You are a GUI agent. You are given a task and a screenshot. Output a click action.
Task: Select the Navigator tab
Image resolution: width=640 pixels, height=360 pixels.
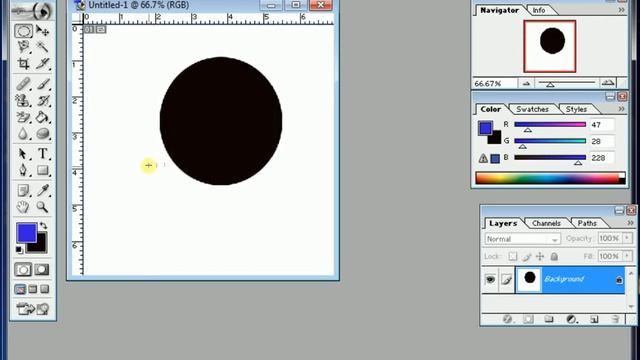tap(500, 10)
